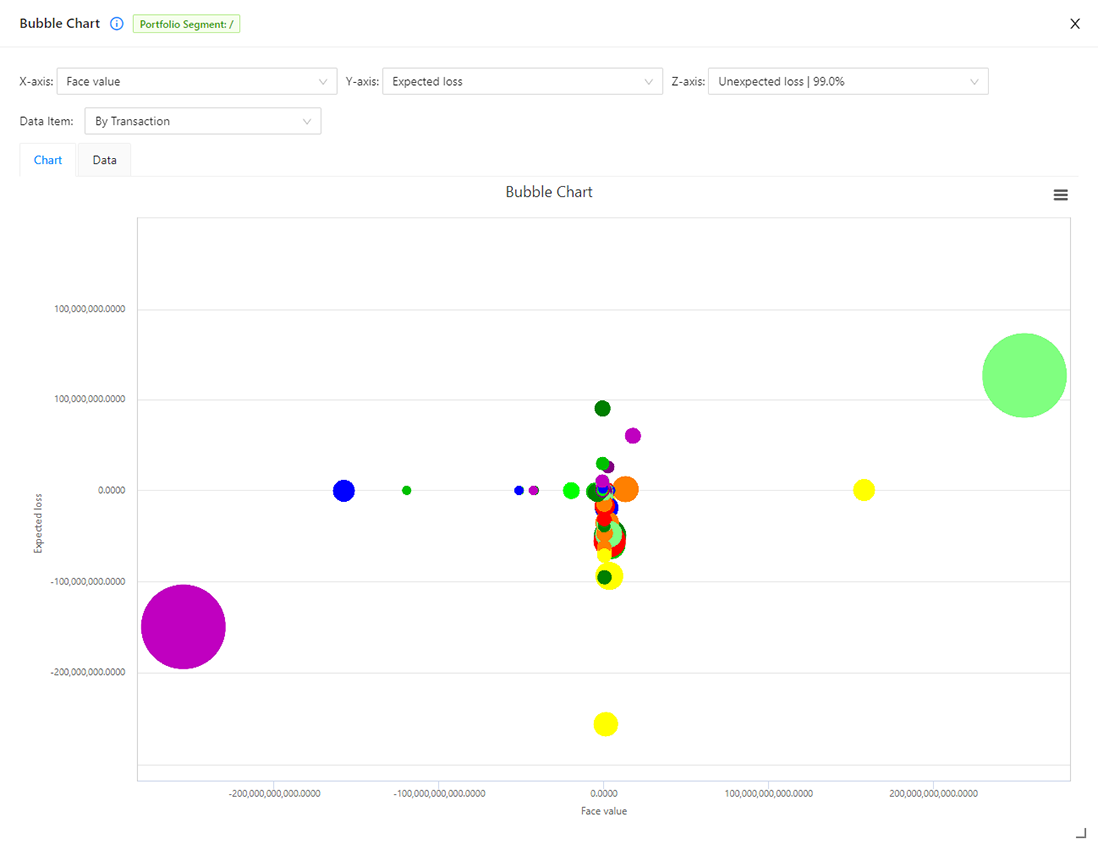Click the blue bubble on the far left
The height and width of the screenshot is (850, 1098).
[344, 491]
